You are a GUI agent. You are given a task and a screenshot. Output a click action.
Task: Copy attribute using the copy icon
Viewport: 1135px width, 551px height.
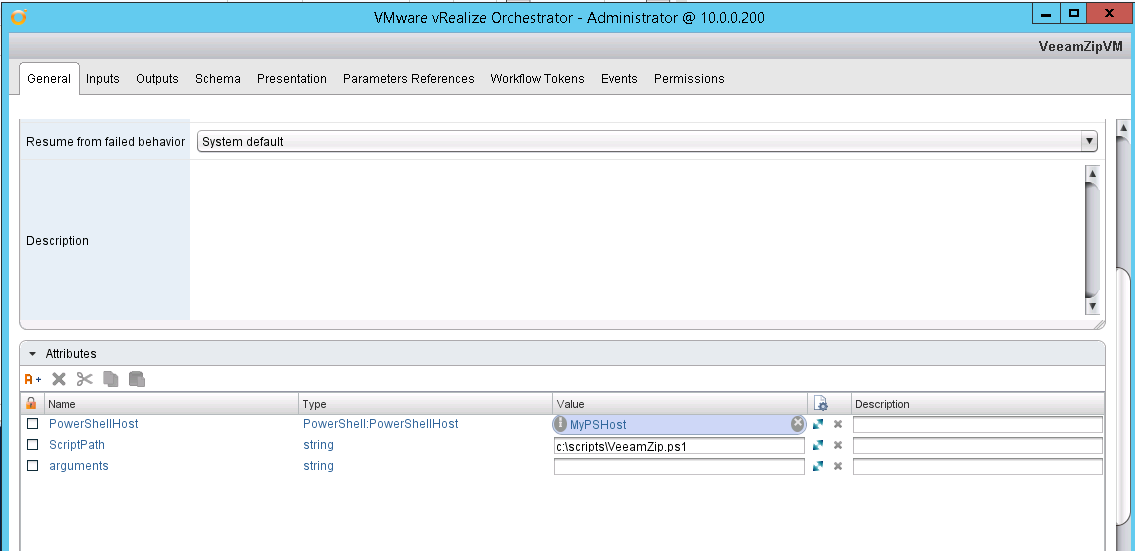pyautogui.click(x=111, y=379)
